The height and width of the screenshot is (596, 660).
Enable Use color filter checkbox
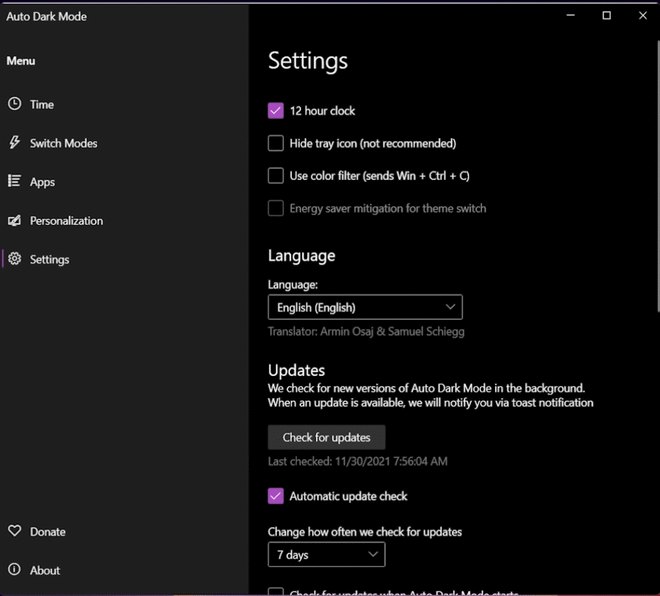(x=276, y=176)
